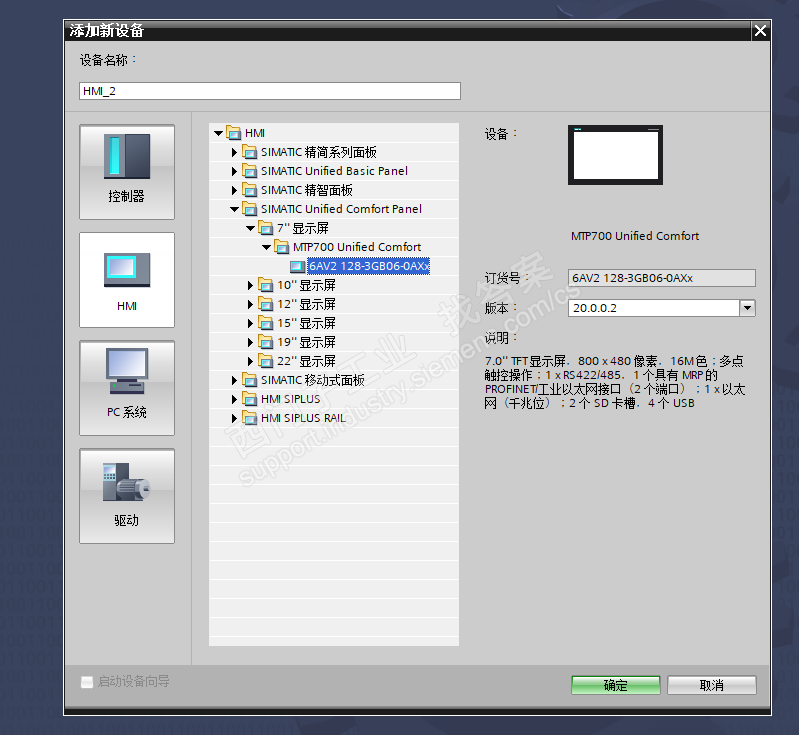Select the 15'' 显示屏 label

[306, 323]
